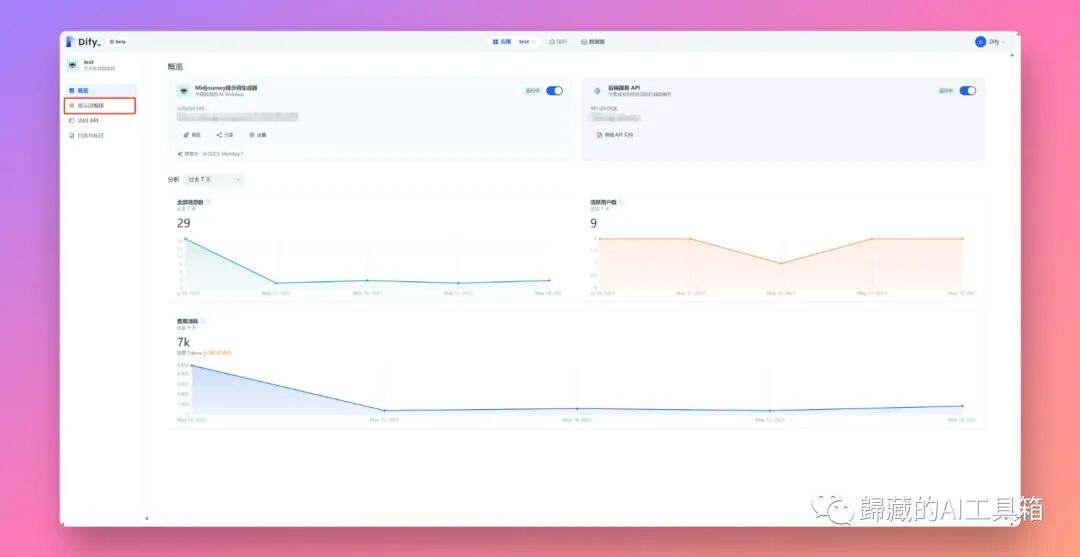This screenshot has height=557, width=1080.
Task: Click info icon next to 活跃用户数
Action: click(x=621, y=202)
